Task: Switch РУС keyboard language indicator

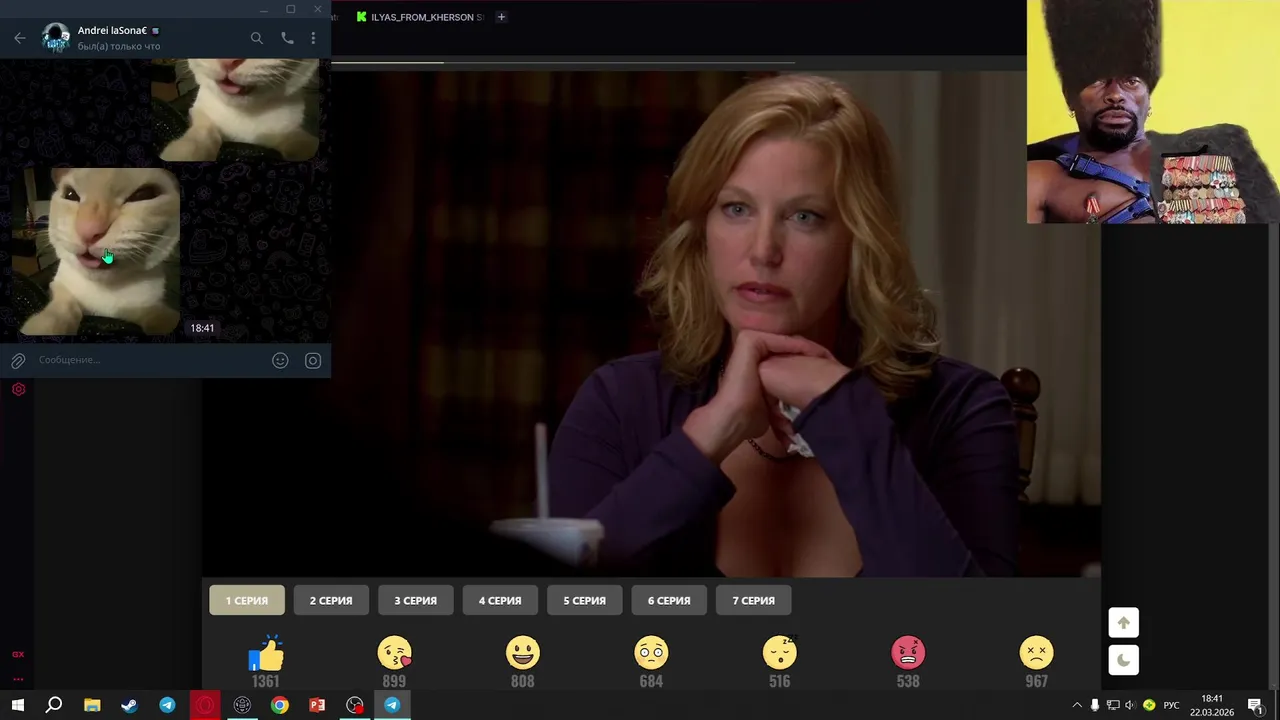Action: [1171, 705]
